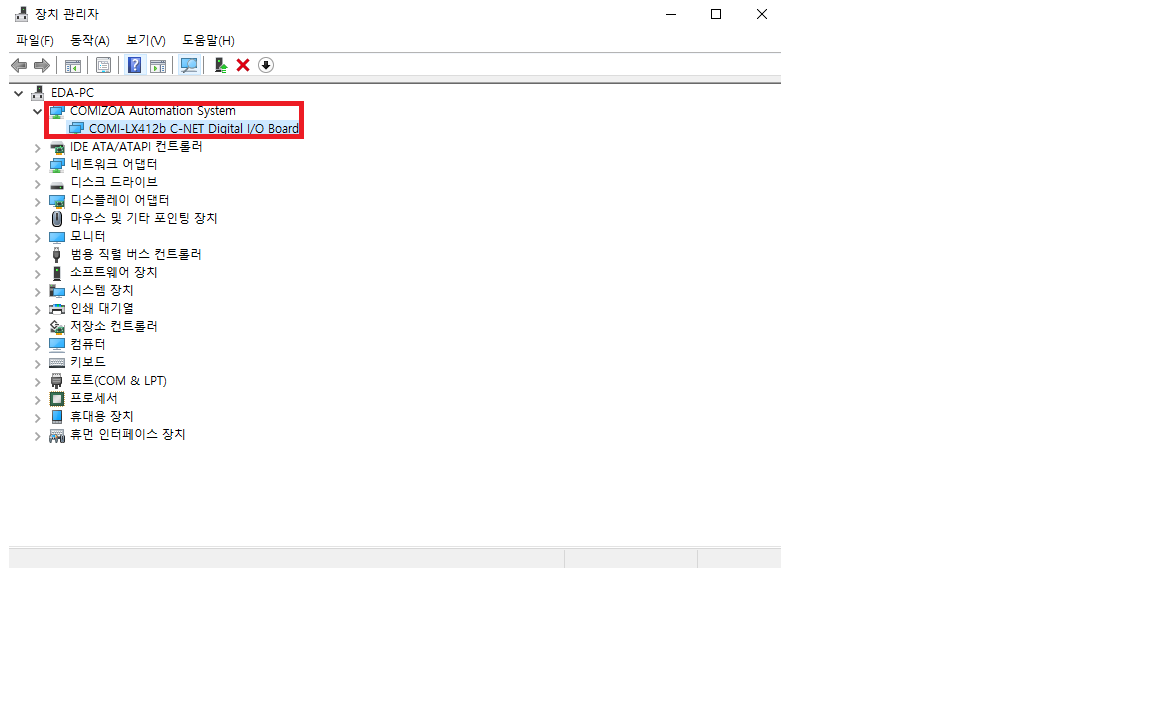Click Scan for hardware changes icon
This screenshot has width=1152, height=720.
(188, 65)
